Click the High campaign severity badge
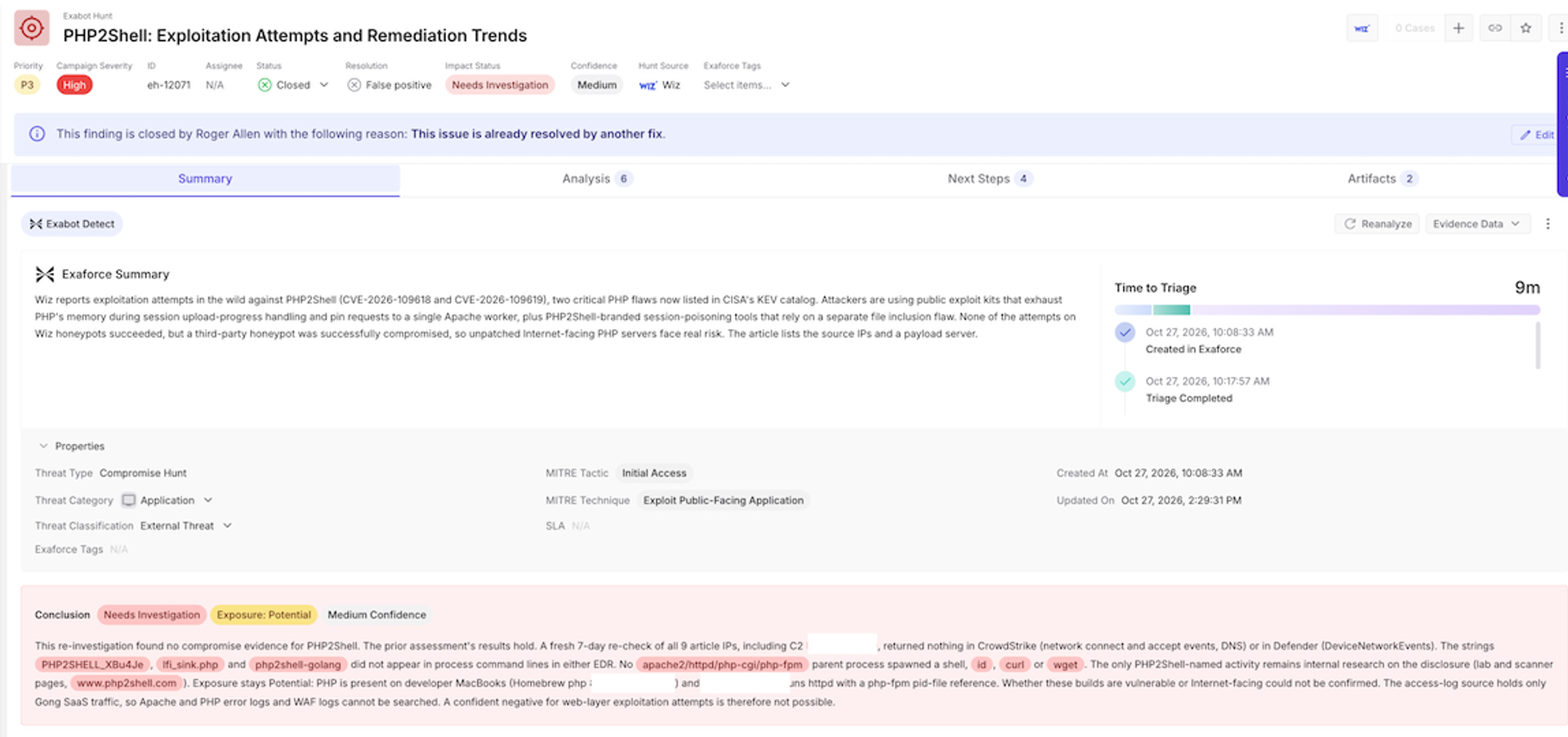This screenshot has width=1568, height=737. coord(74,85)
